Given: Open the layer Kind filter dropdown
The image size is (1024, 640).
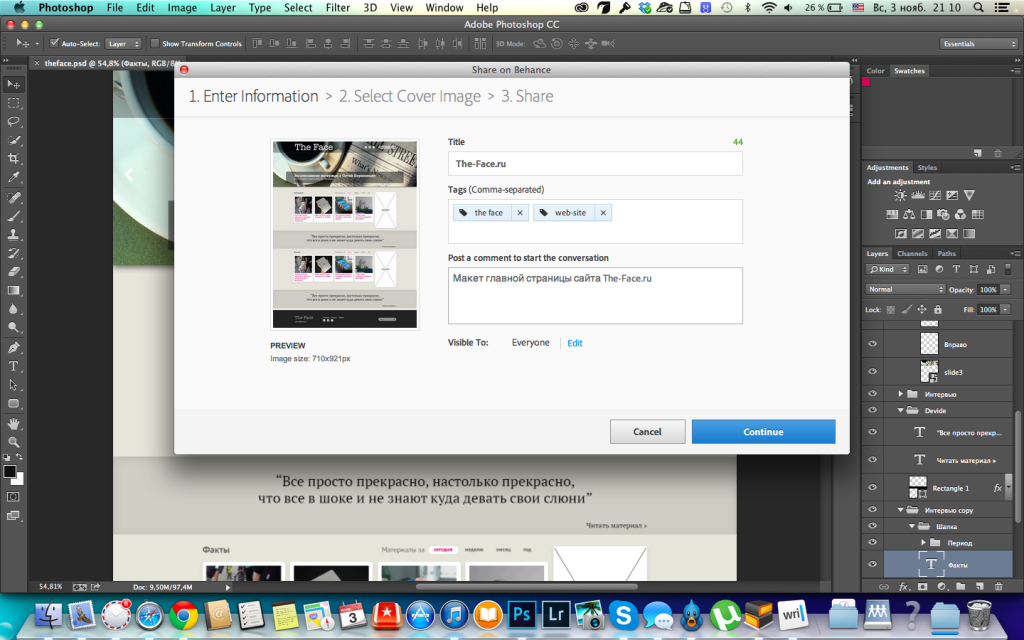Looking at the screenshot, I should [x=888, y=269].
